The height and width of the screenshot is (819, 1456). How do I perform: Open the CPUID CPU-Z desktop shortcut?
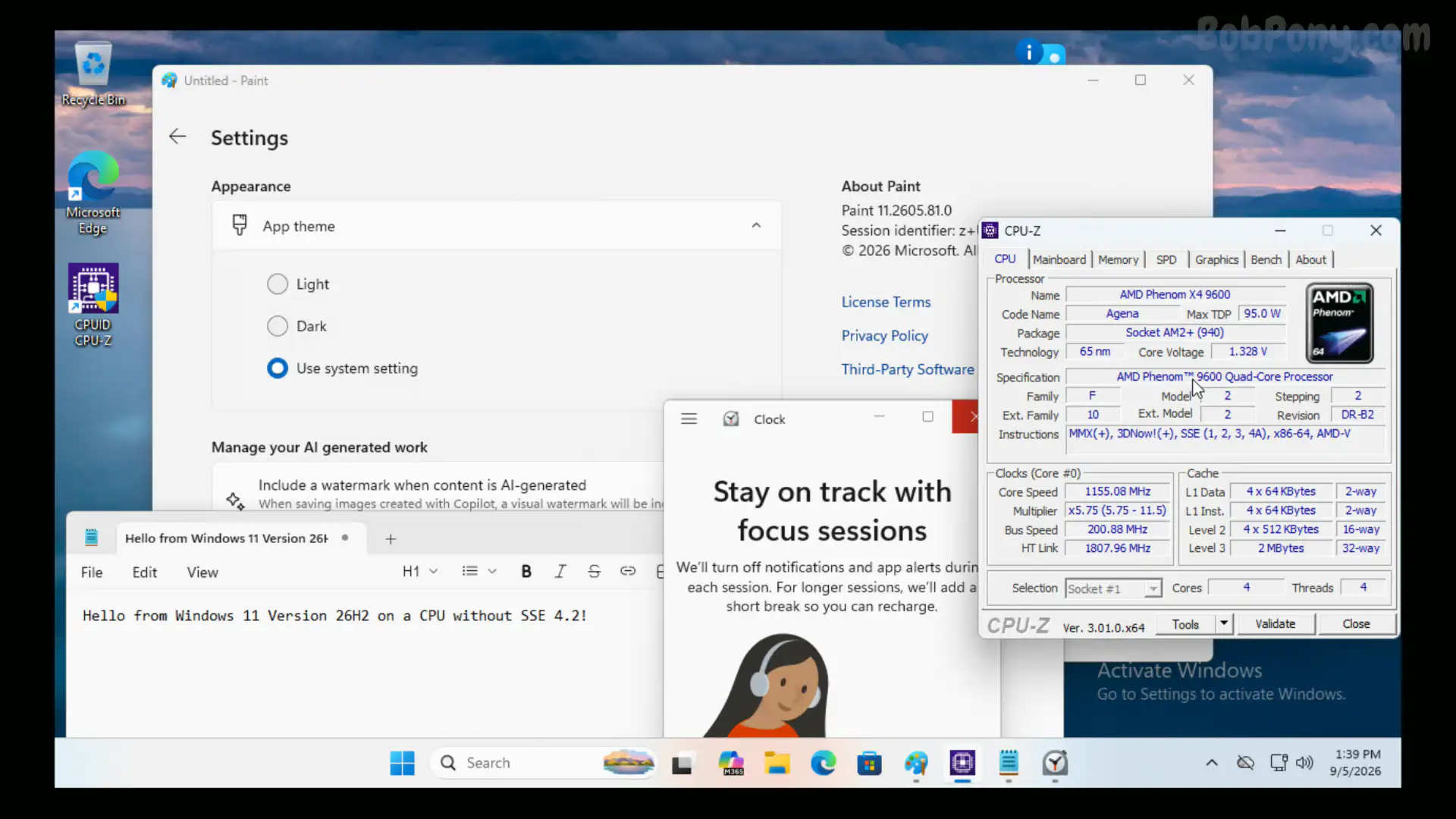(x=93, y=305)
